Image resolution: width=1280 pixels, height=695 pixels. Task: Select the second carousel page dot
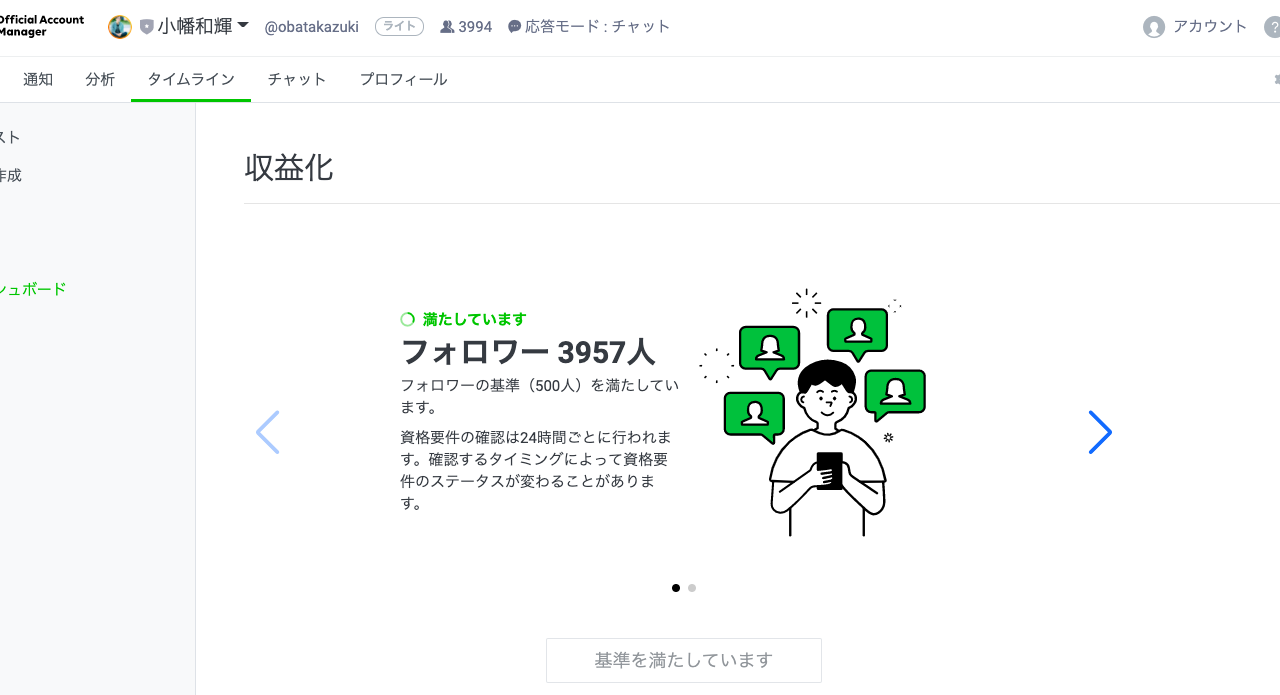click(692, 588)
